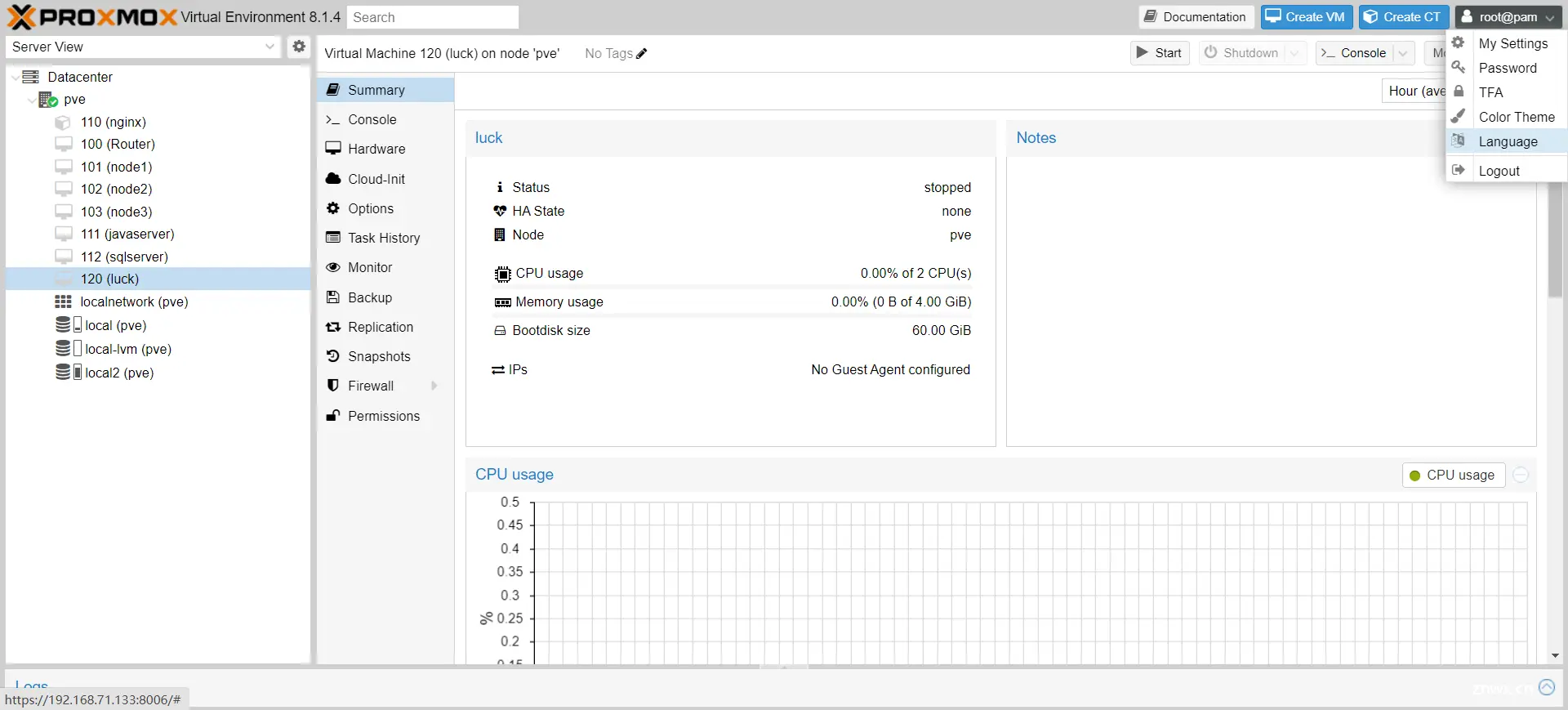This screenshot has width=1568, height=710.
Task: Expand the Firewall submenu arrow
Action: pos(434,386)
